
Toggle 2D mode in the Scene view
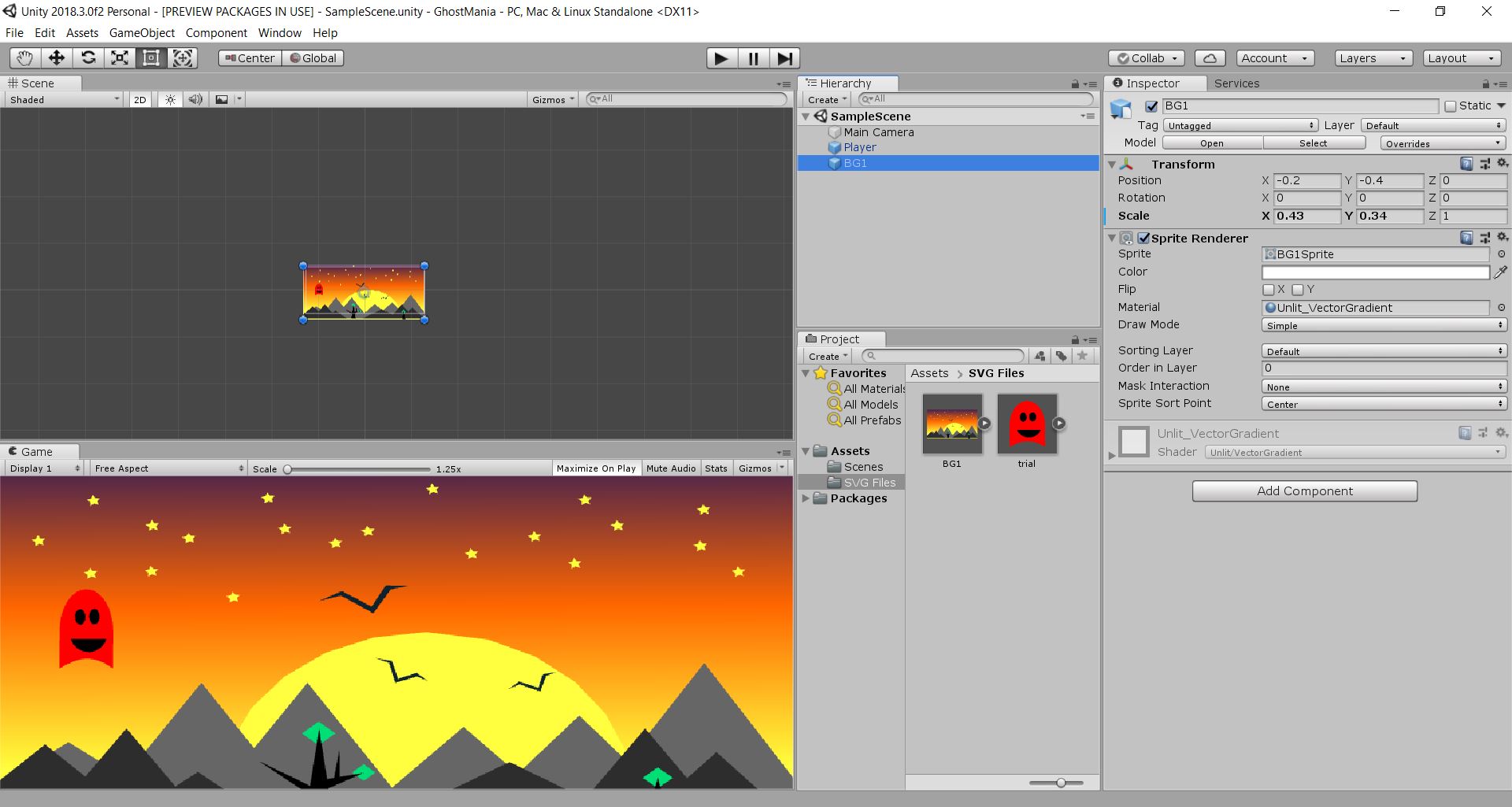pos(139,99)
